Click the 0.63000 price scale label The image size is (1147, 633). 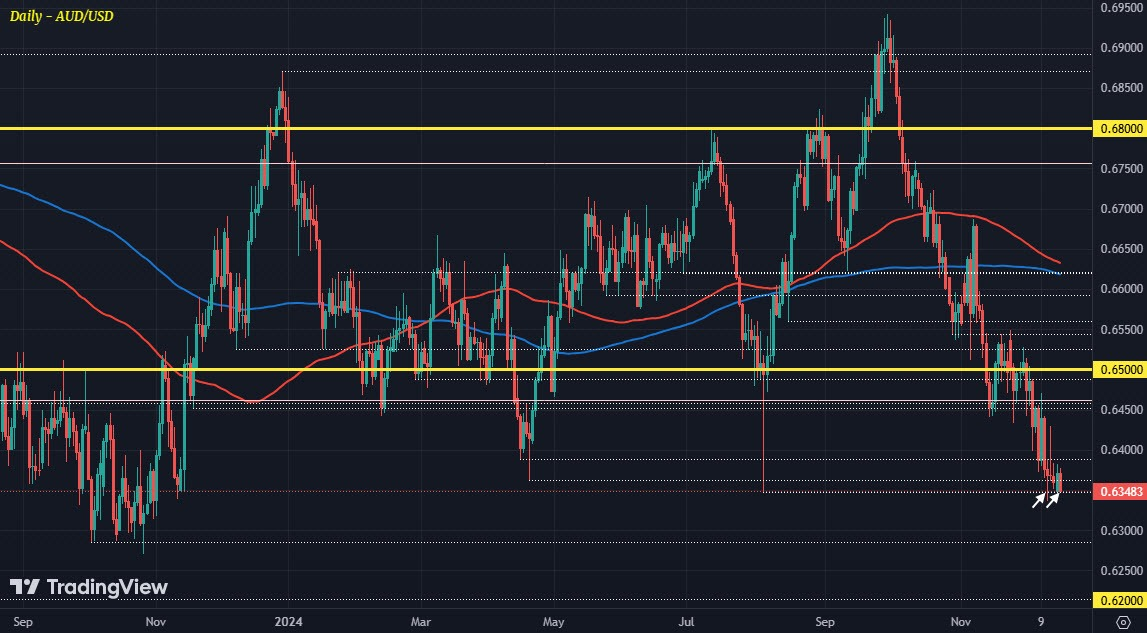pyautogui.click(x=1121, y=531)
